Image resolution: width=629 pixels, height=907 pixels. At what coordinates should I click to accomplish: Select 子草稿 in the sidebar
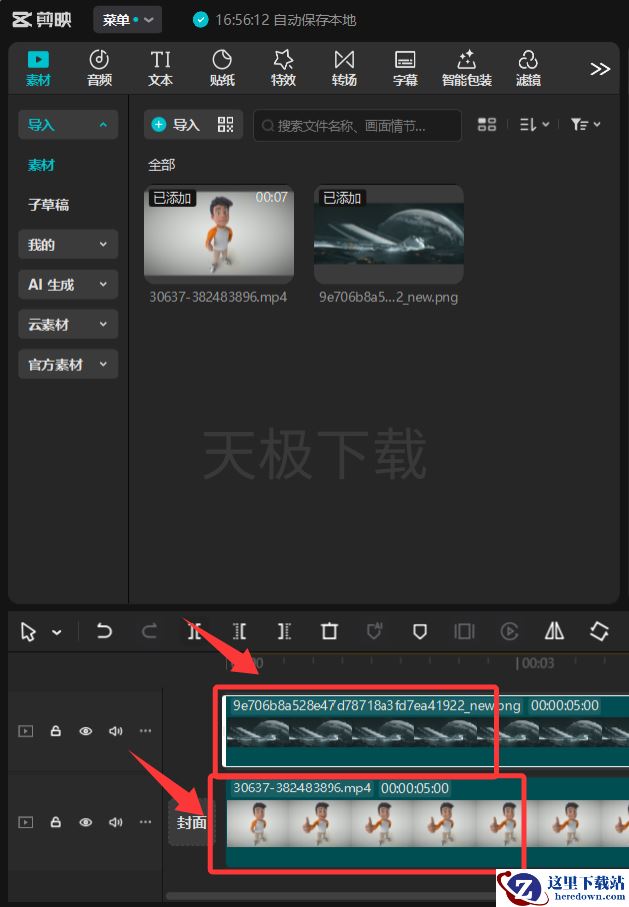49,205
